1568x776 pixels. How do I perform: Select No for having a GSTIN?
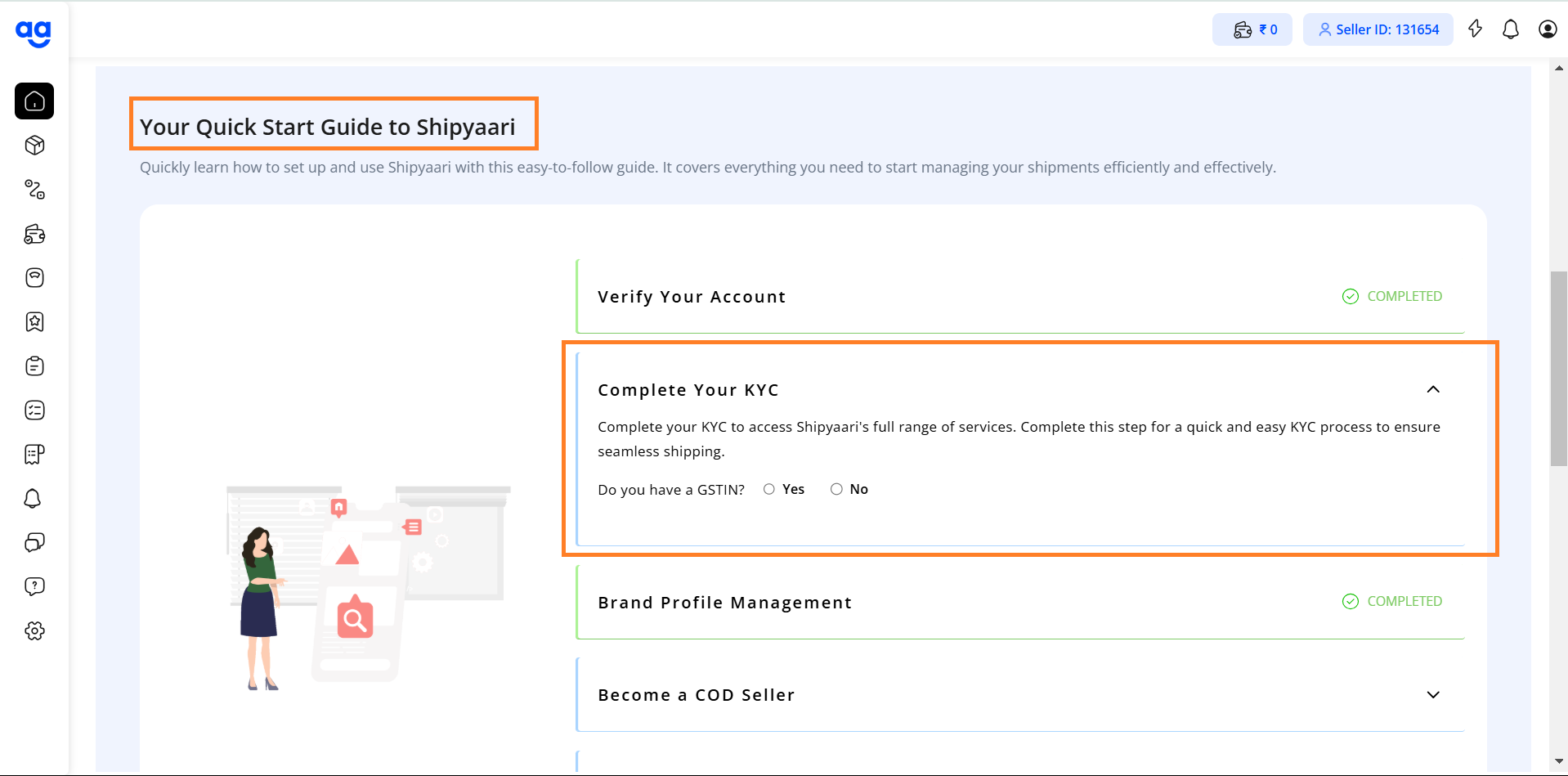tap(836, 489)
